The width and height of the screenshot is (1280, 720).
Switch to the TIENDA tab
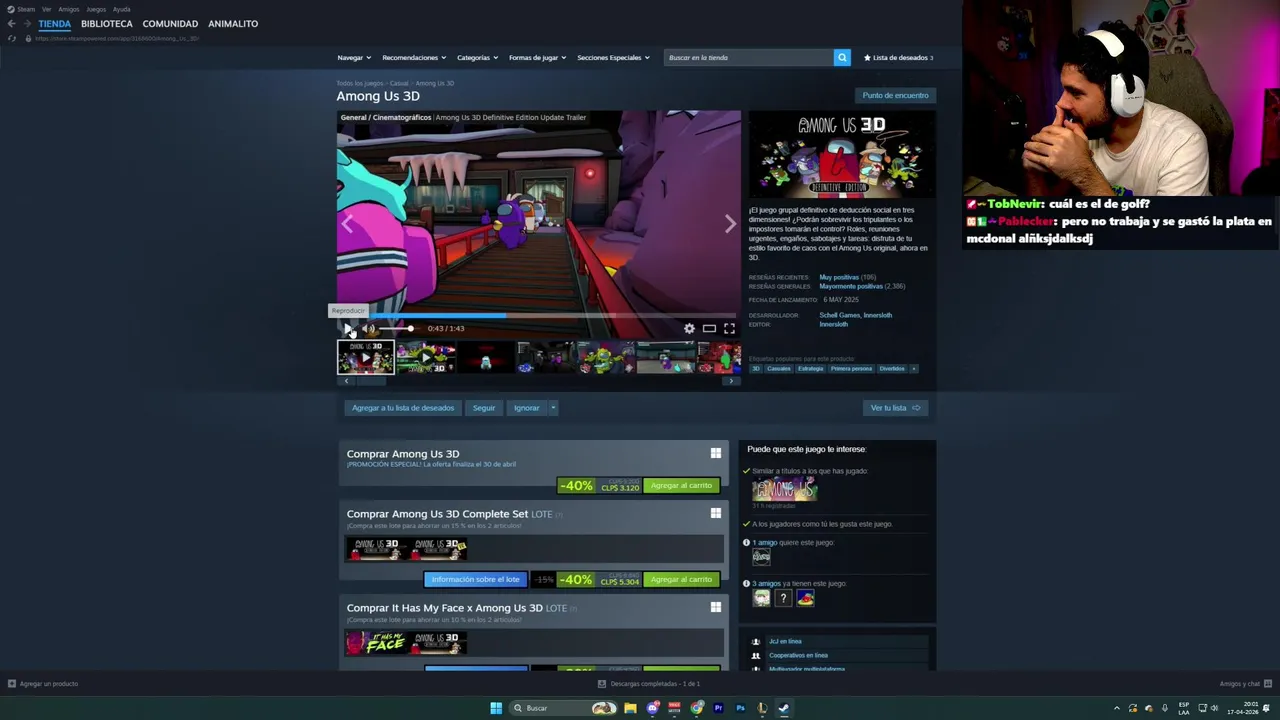[x=55, y=23]
